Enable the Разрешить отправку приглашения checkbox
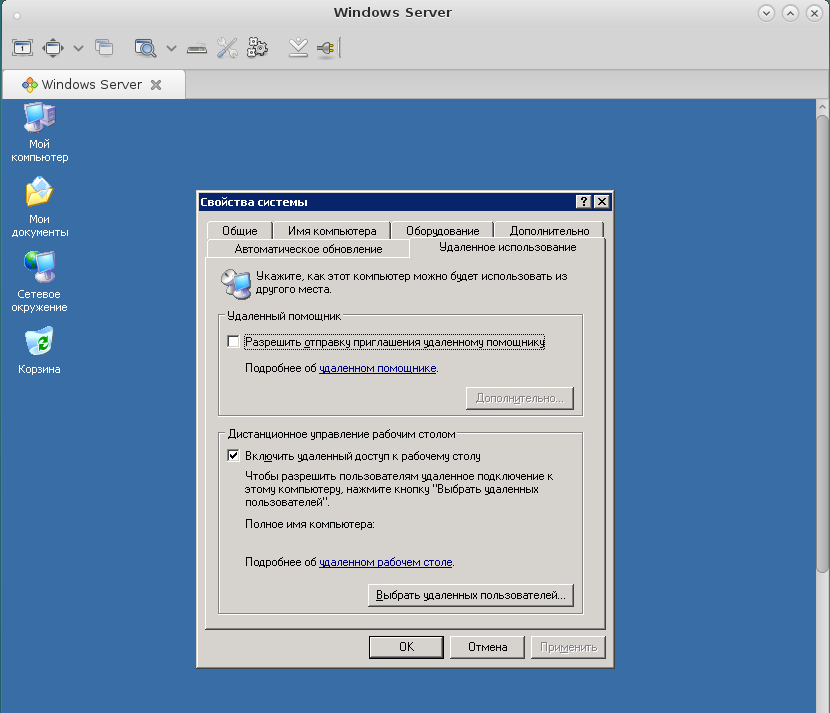Viewport: 830px width, 713px height. 233,342
